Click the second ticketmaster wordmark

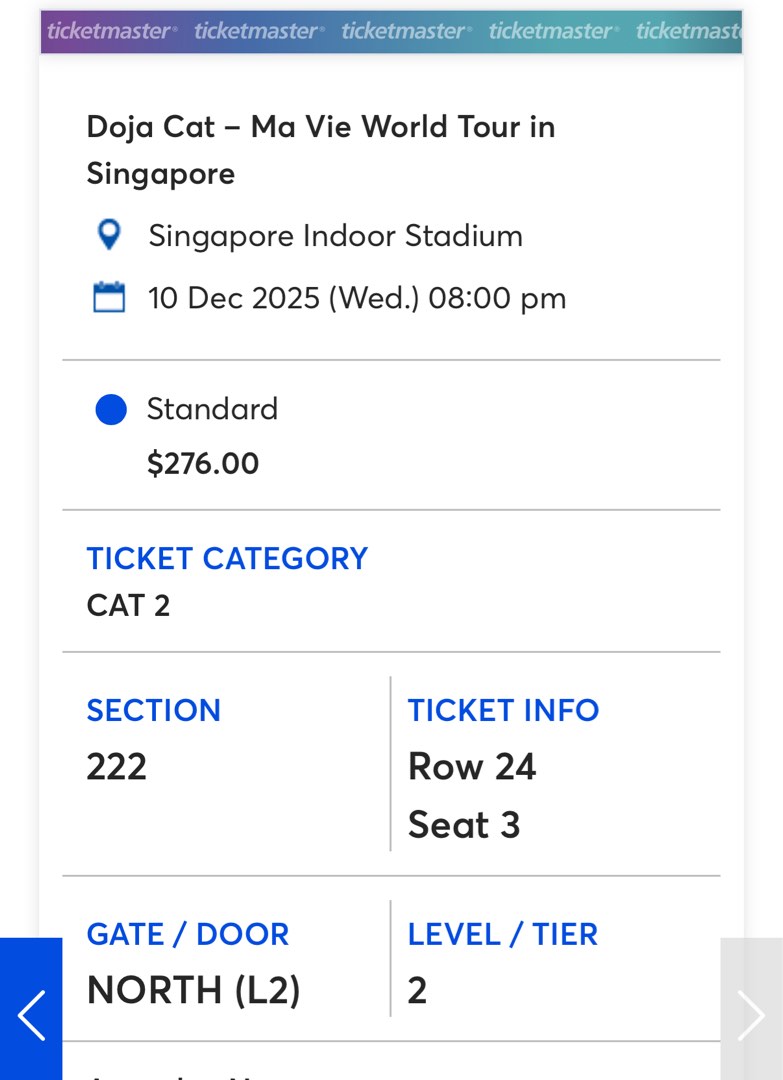click(x=256, y=31)
